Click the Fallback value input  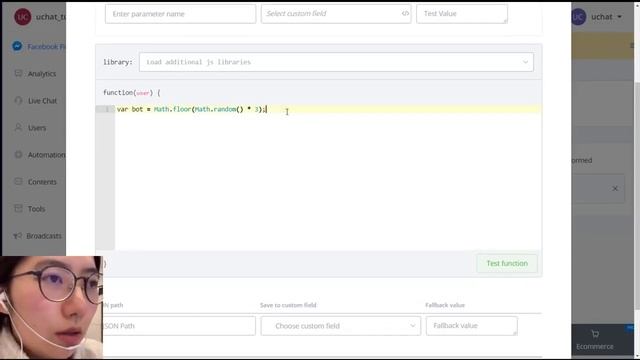click(472, 325)
